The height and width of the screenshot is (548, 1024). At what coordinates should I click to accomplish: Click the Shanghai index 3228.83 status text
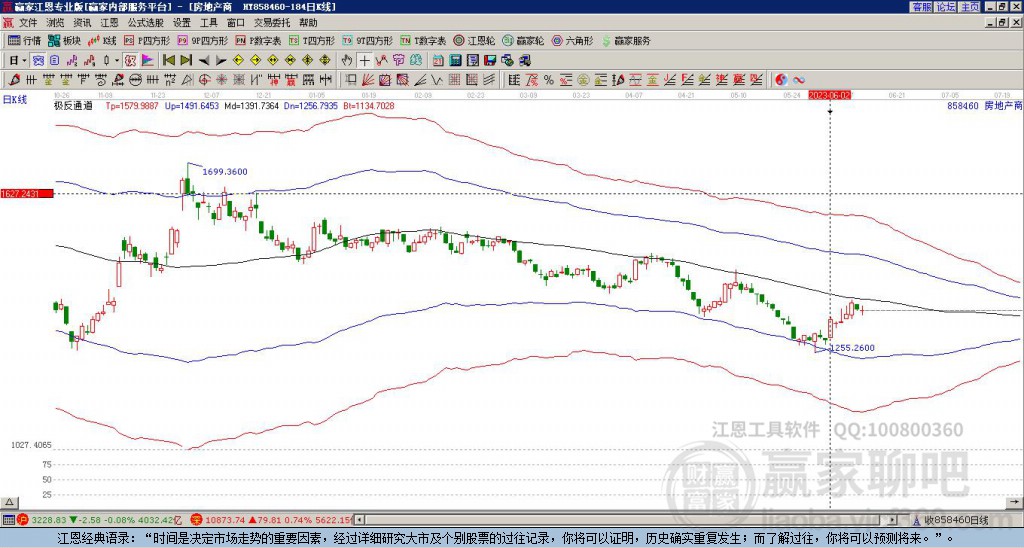(50, 520)
